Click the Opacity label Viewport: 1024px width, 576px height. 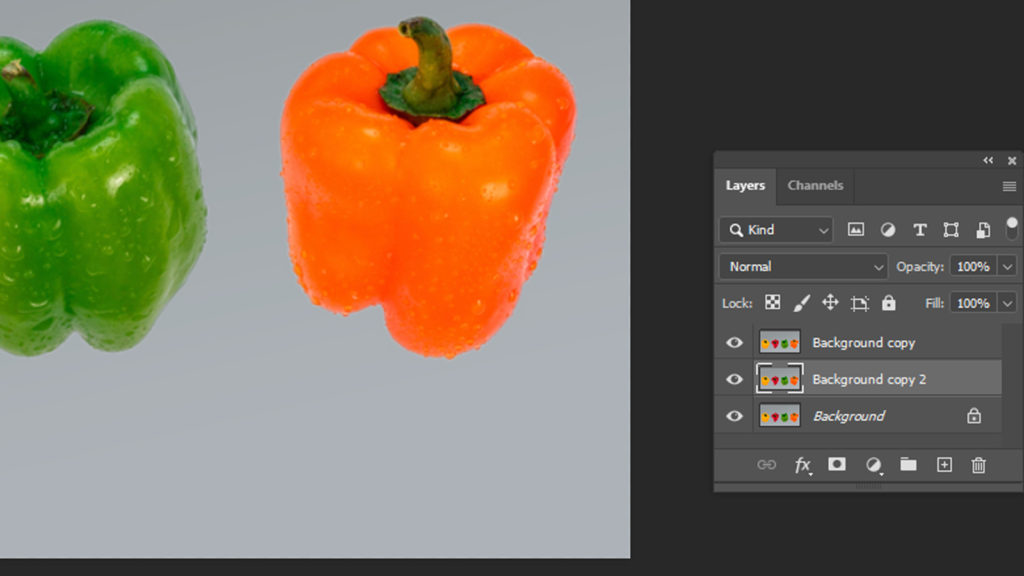click(x=920, y=266)
